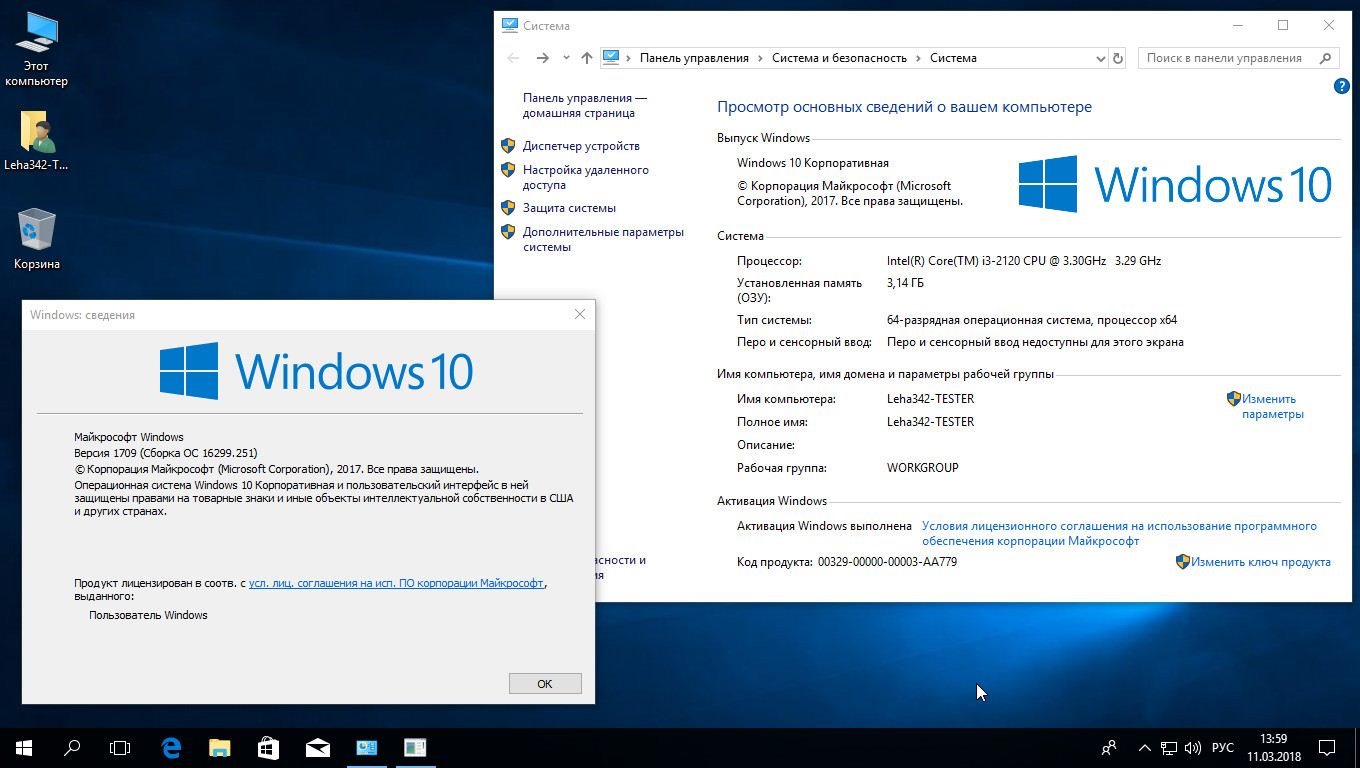Image resolution: width=1360 pixels, height=768 pixels.
Task: Switch to the System control panel taskbar button
Action: pyautogui.click(x=366, y=747)
